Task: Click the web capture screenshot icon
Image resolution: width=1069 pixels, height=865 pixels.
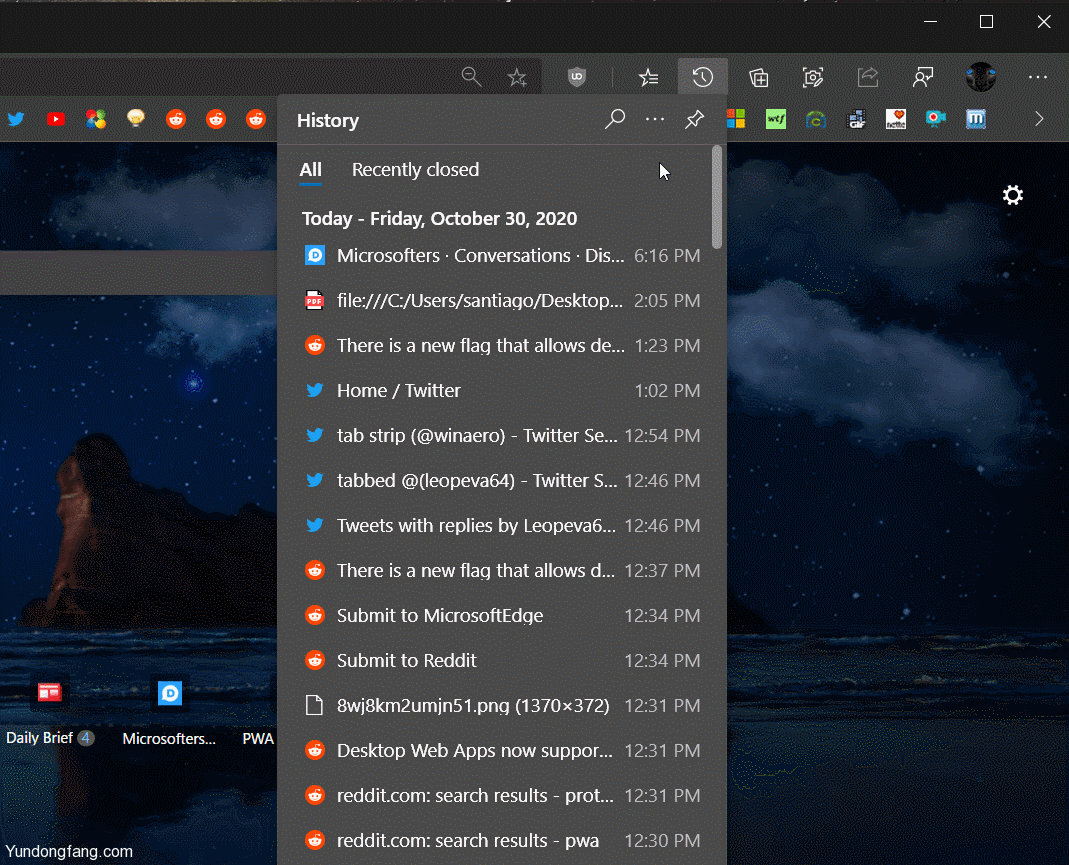Action: pyautogui.click(x=813, y=77)
